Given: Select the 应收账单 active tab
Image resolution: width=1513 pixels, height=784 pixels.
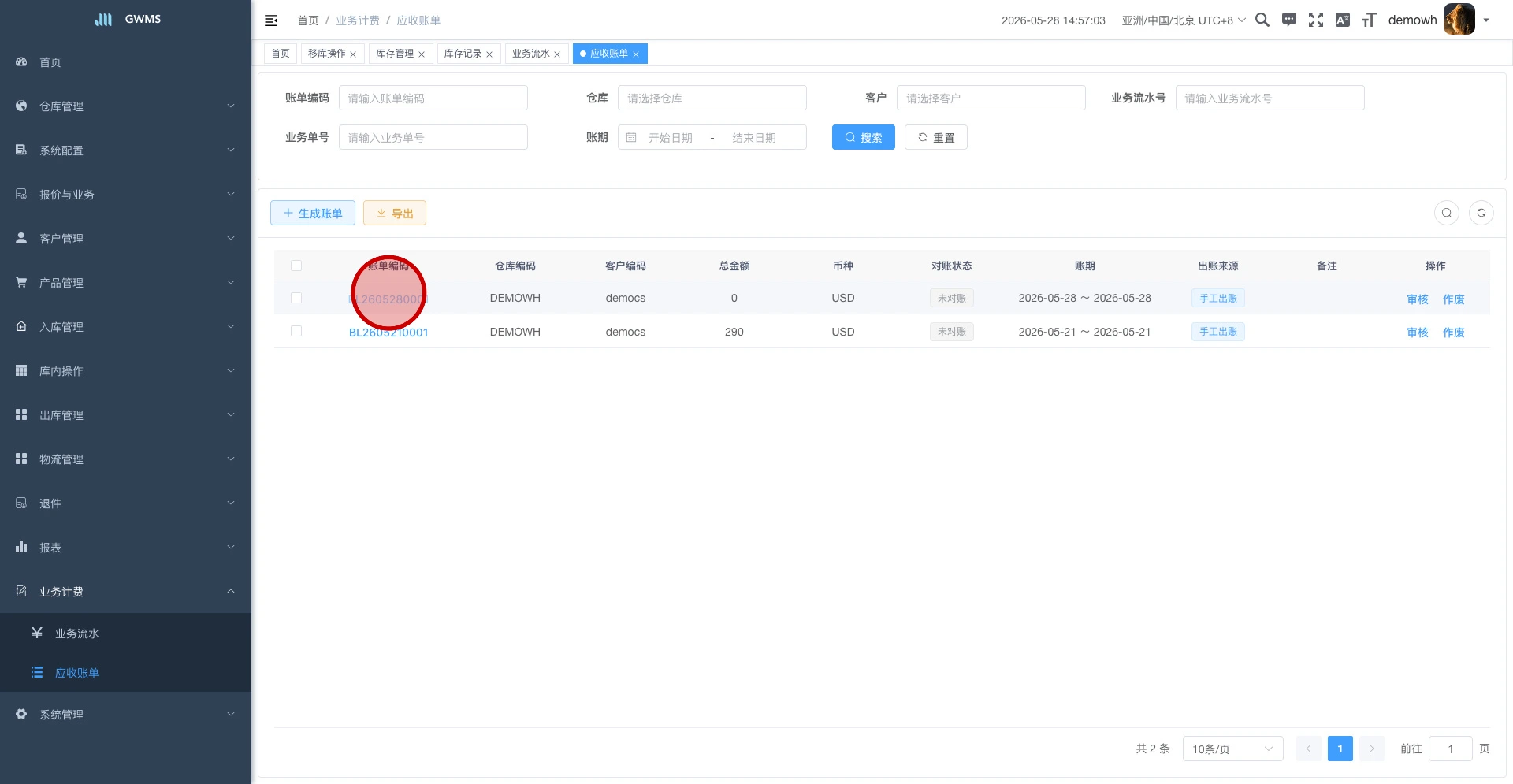Looking at the screenshot, I should 609,54.
